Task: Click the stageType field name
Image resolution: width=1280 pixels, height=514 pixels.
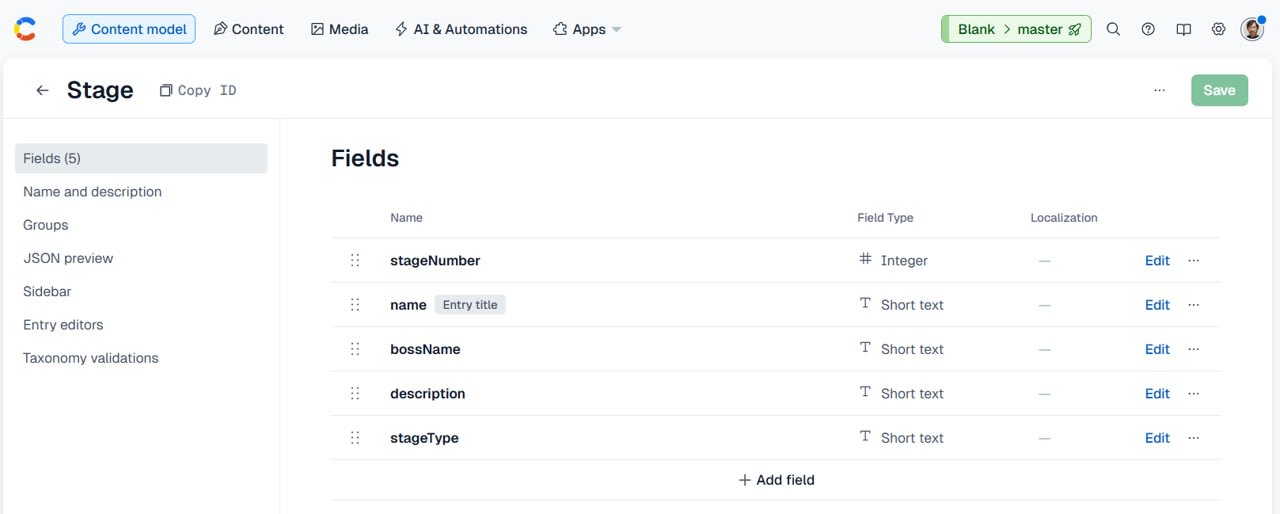Action: (424, 438)
